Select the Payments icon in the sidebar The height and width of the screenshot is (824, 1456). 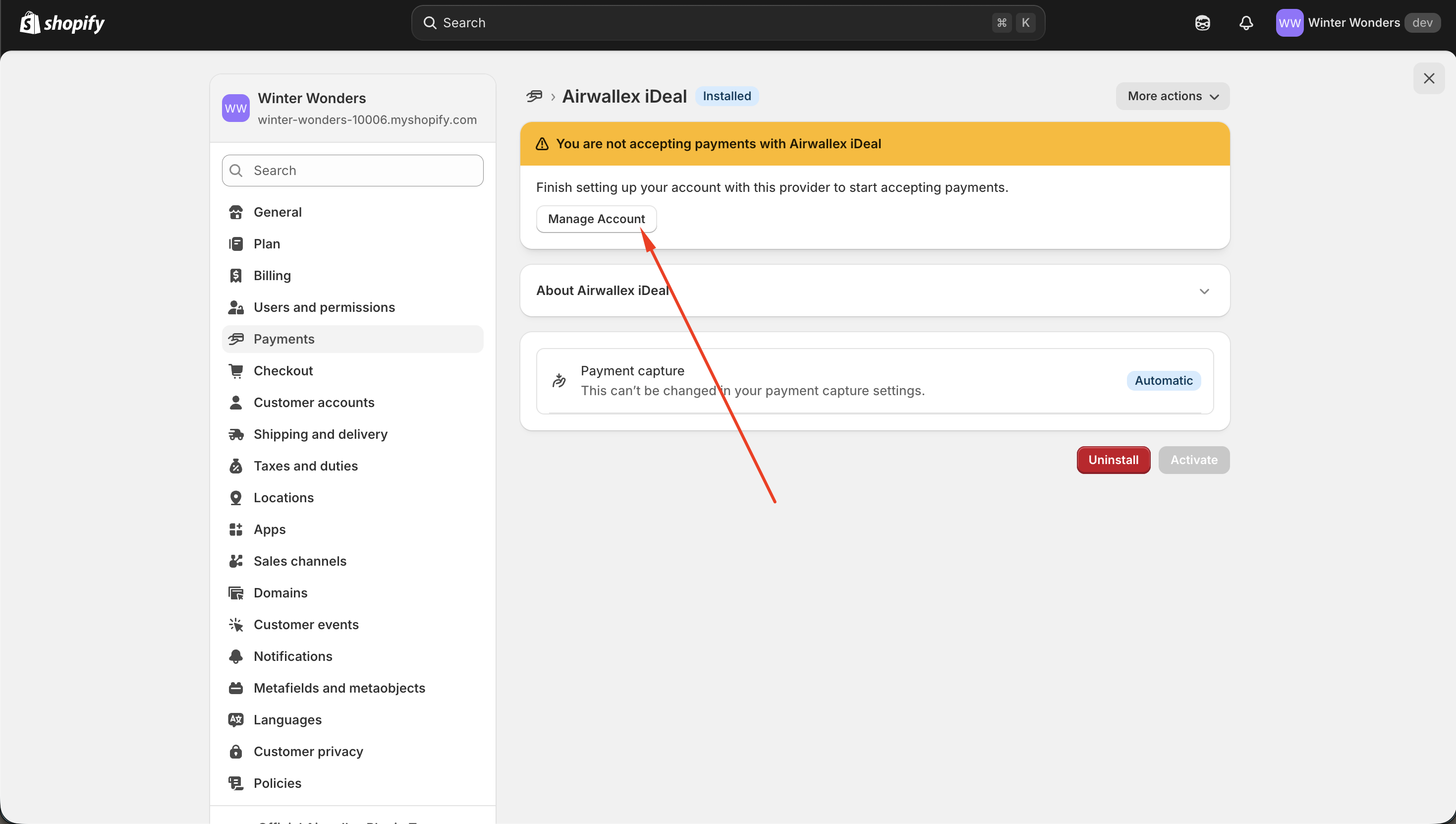pyautogui.click(x=236, y=339)
